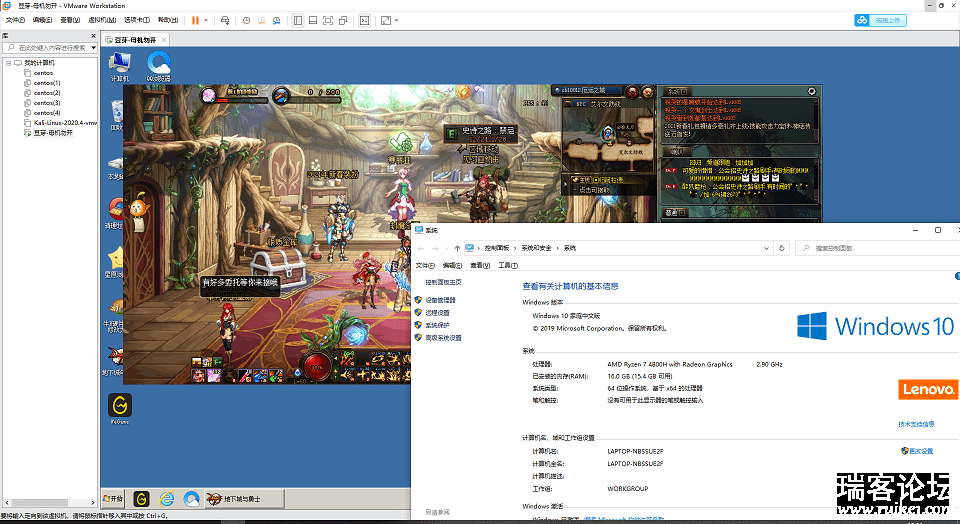This screenshot has width=960, height=524.
Task: Click back arrow in System window
Action: pyautogui.click(x=421, y=248)
